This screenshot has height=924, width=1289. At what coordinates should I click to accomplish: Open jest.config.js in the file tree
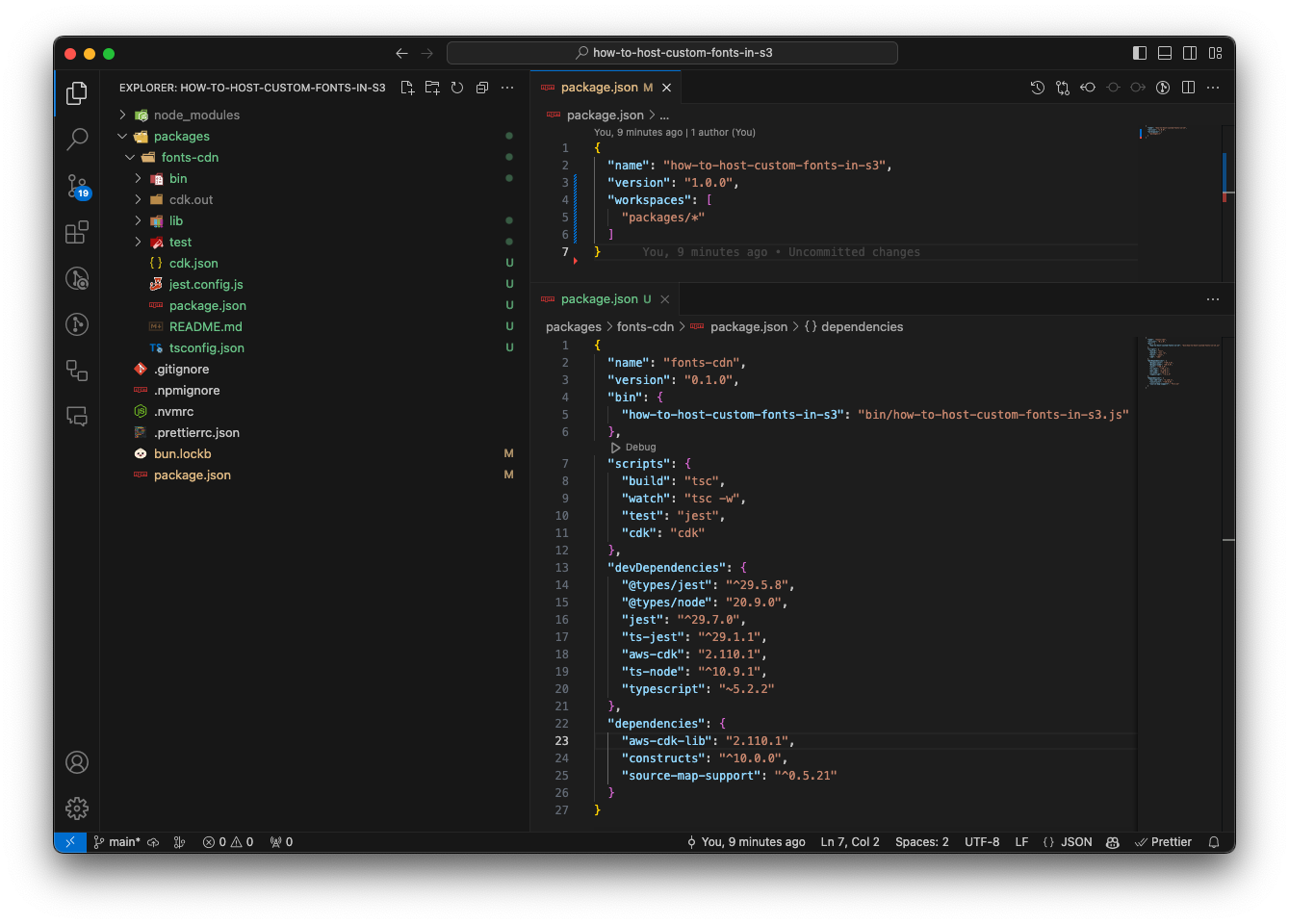coord(206,284)
